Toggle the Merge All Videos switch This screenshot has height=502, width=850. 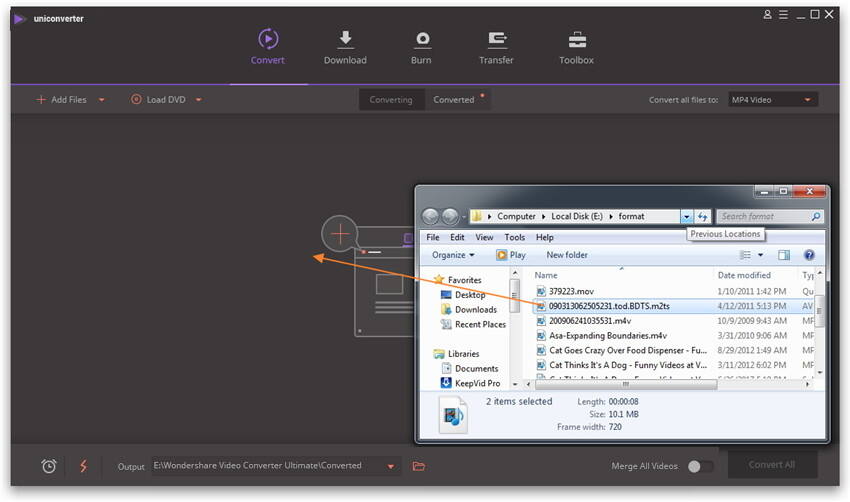[x=700, y=466]
